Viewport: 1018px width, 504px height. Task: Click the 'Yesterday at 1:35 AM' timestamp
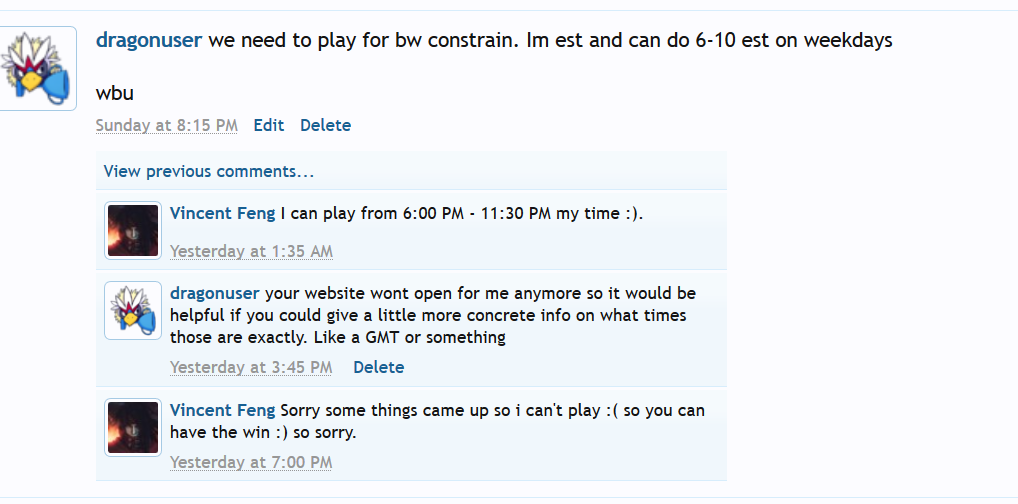(x=251, y=252)
